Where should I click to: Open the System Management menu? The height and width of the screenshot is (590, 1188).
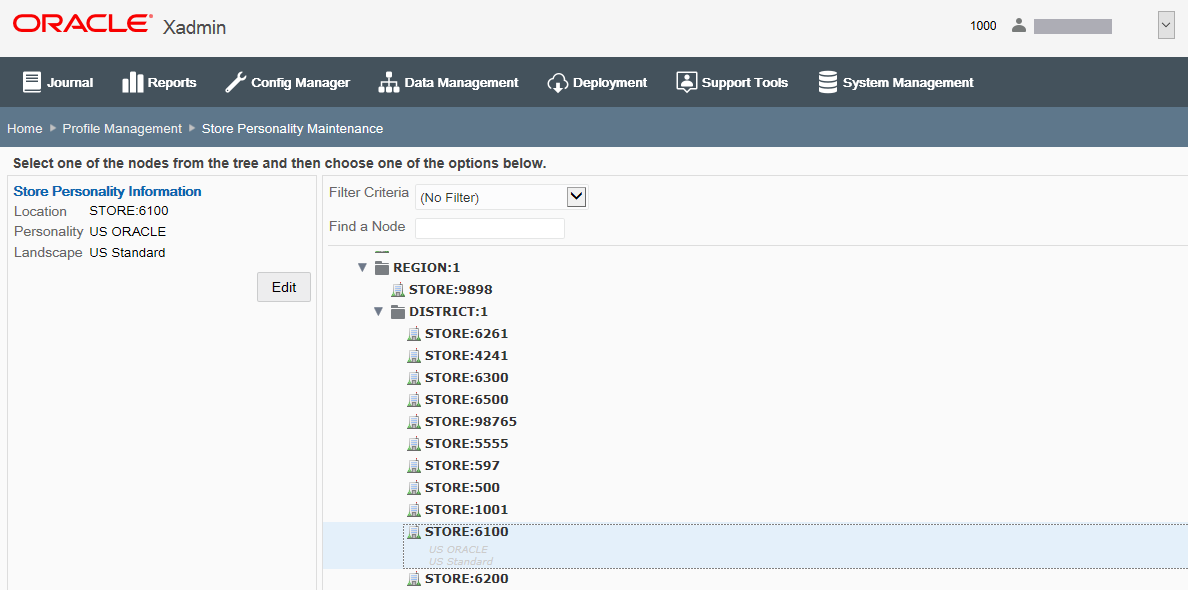896,83
